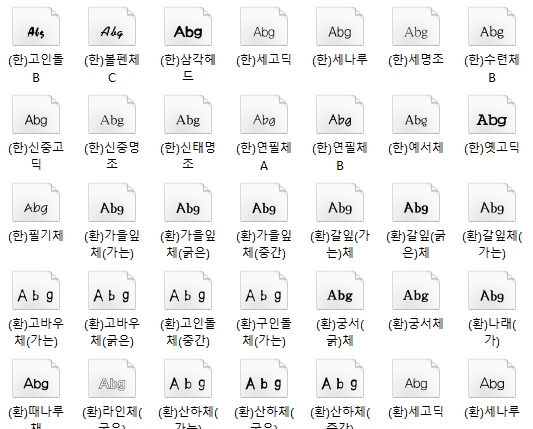
Task: Select the (환)가을잎체(가는) font icon
Action: click(x=112, y=203)
